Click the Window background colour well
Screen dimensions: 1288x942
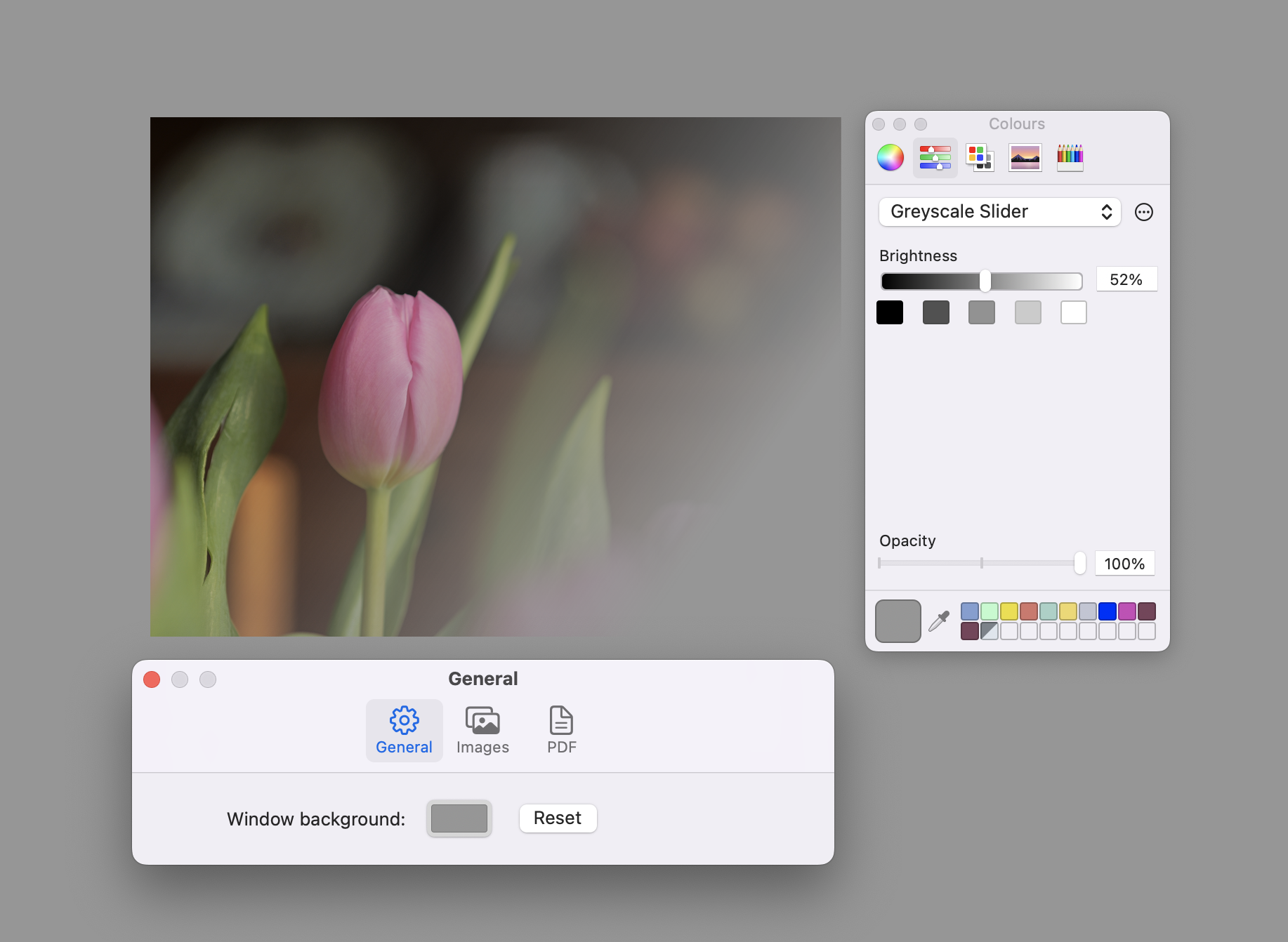point(459,818)
